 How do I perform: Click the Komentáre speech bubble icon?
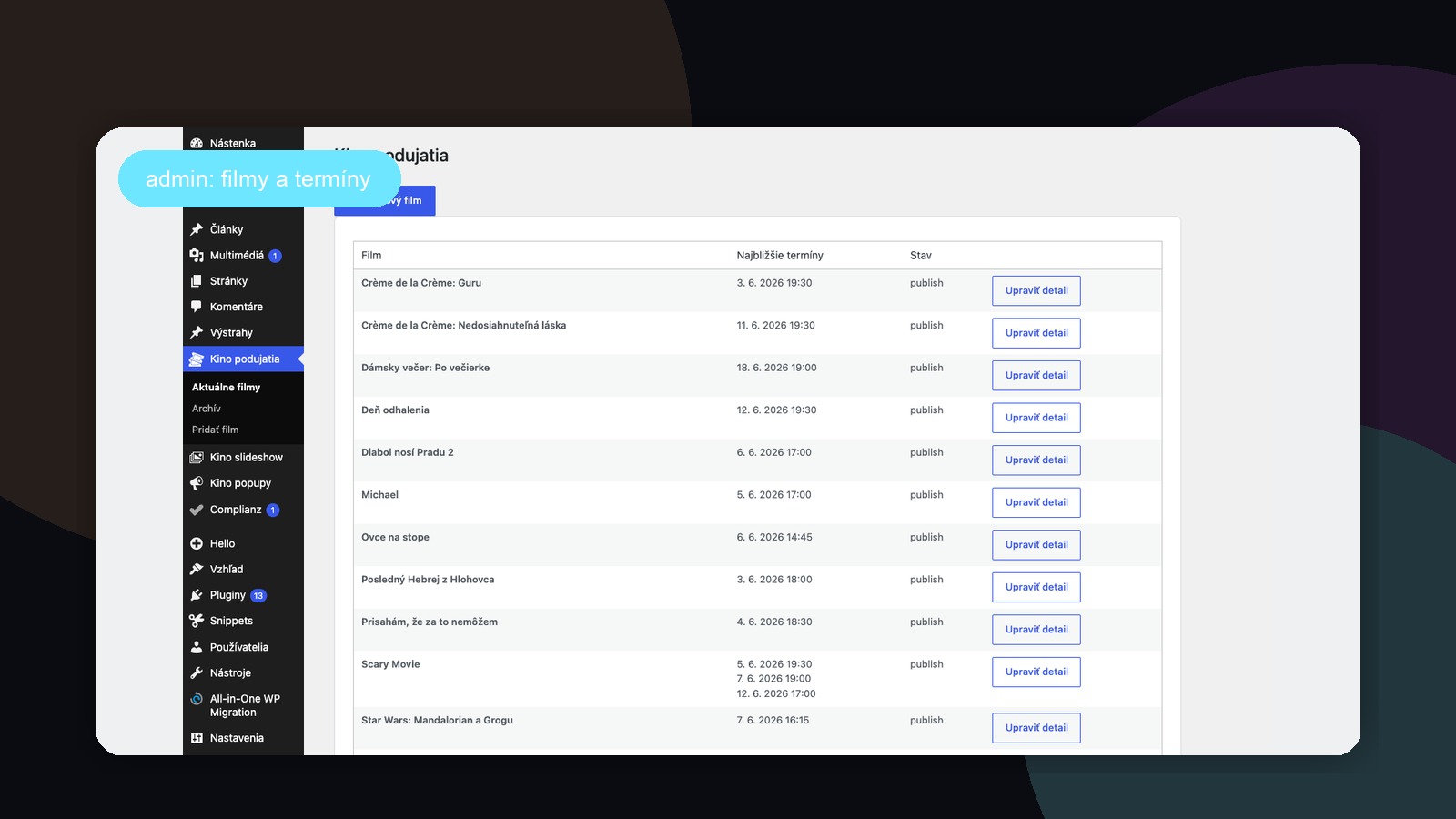tap(197, 307)
